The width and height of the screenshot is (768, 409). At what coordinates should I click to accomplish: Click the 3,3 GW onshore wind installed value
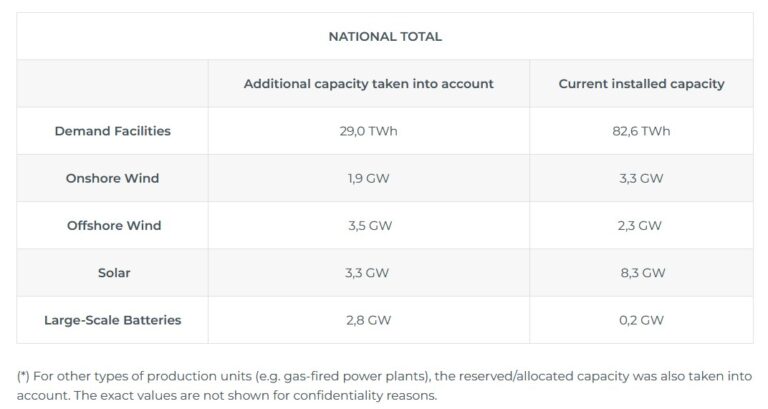(641, 178)
